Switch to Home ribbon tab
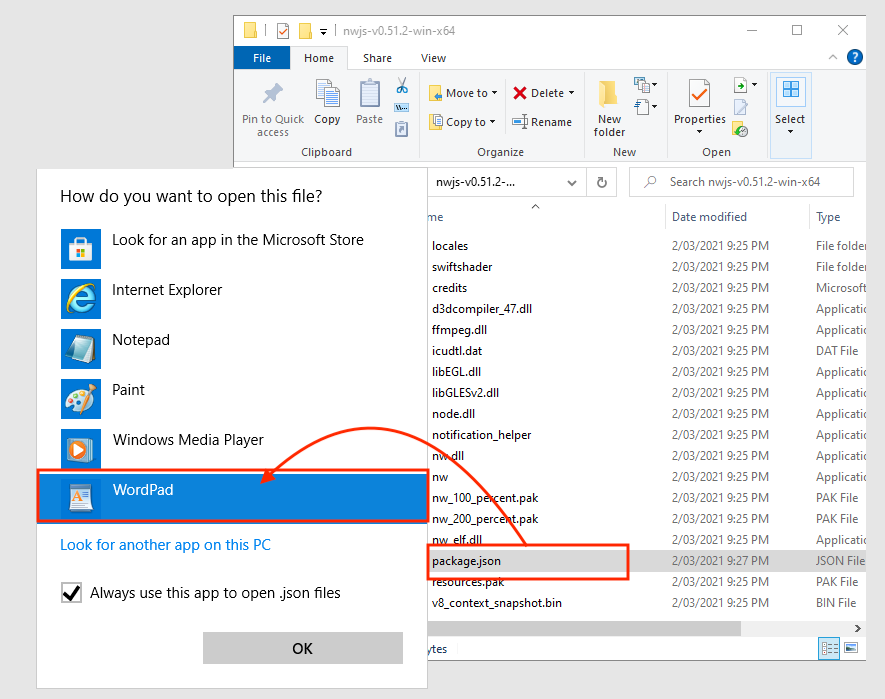The image size is (885, 699). click(319, 58)
